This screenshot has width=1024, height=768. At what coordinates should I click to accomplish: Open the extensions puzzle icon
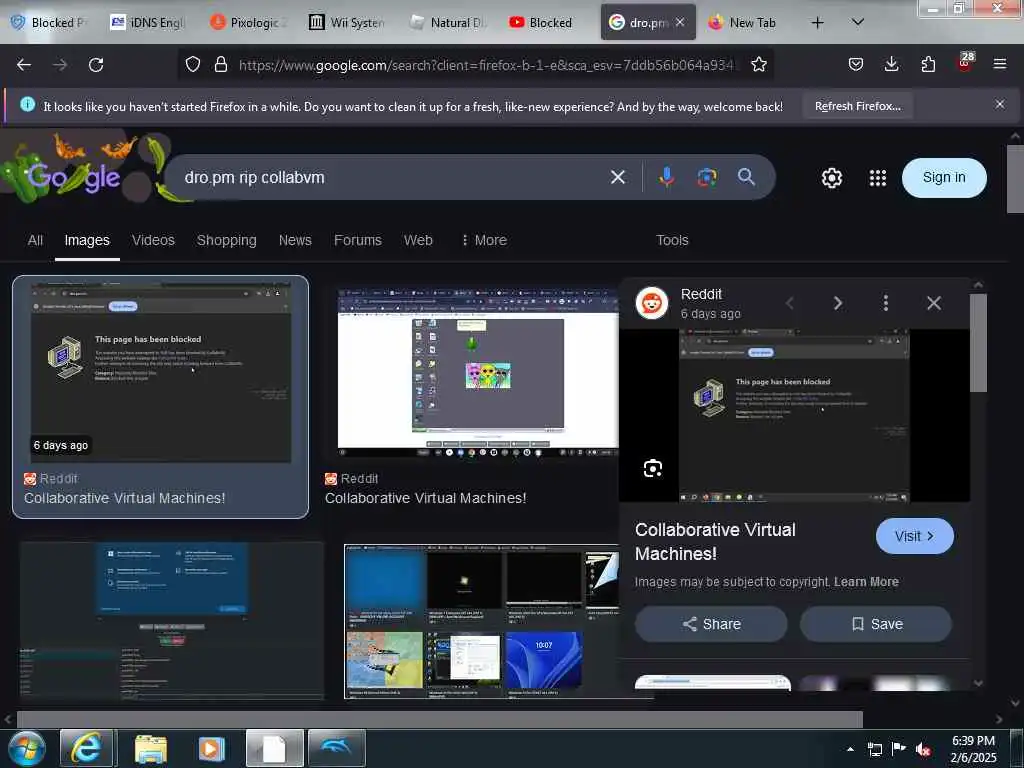928,64
